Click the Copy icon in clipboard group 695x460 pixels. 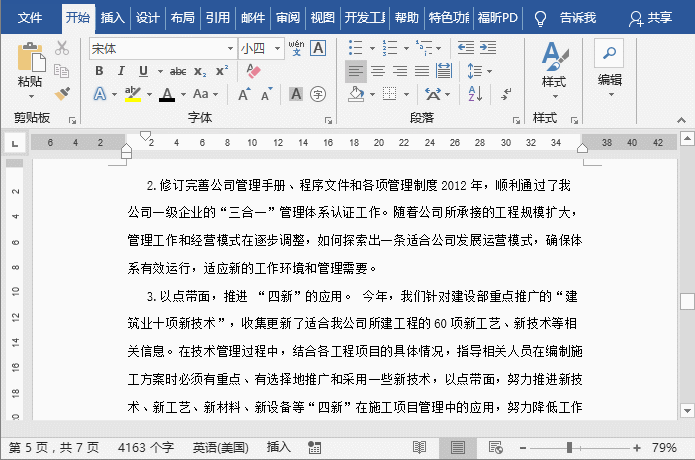(x=61, y=71)
